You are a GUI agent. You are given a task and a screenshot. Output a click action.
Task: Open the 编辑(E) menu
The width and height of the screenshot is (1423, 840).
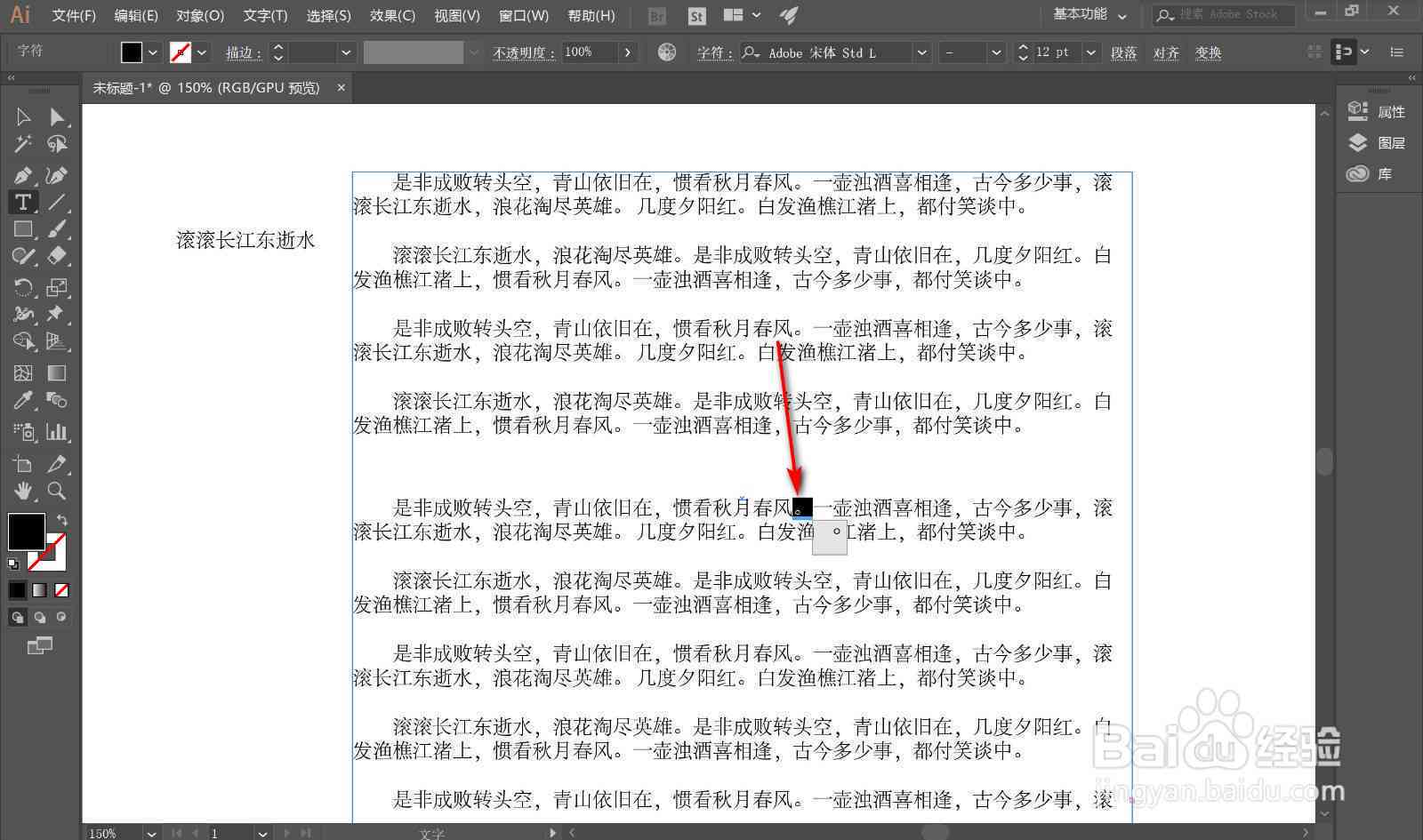point(136,15)
